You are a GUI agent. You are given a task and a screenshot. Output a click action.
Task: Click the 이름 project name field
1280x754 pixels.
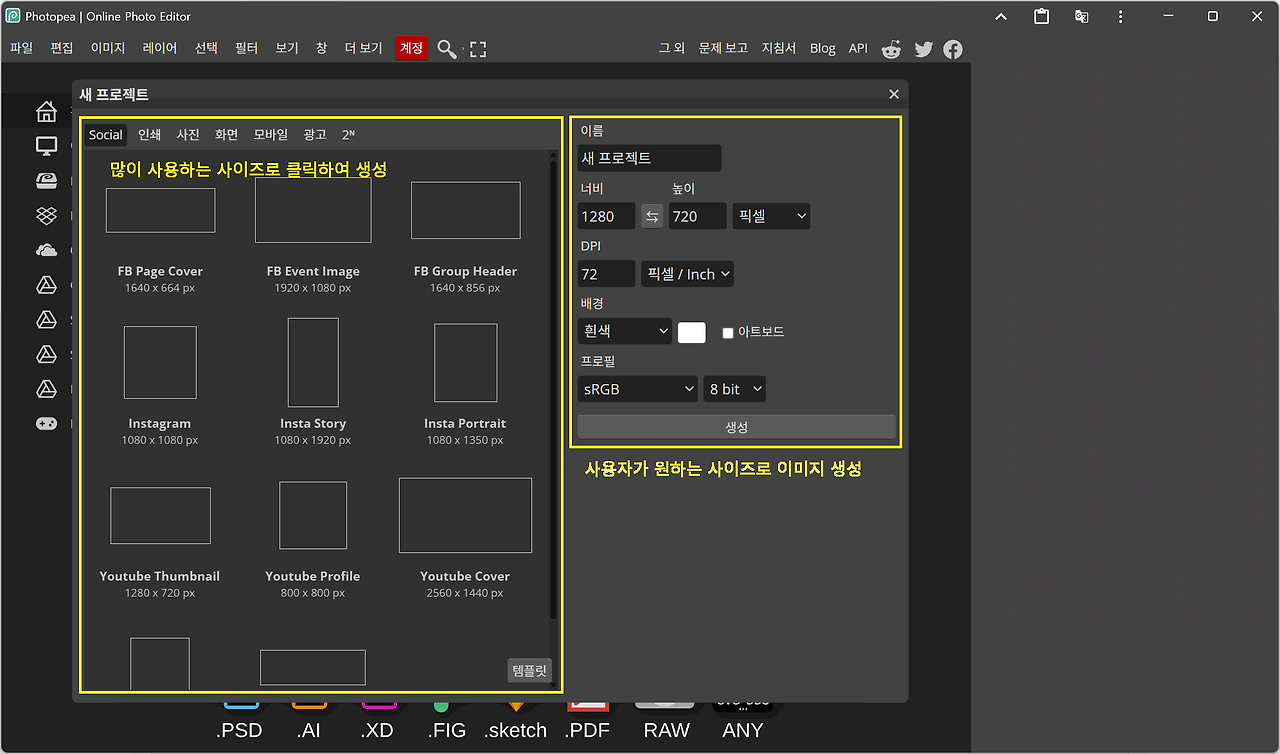click(x=649, y=158)
